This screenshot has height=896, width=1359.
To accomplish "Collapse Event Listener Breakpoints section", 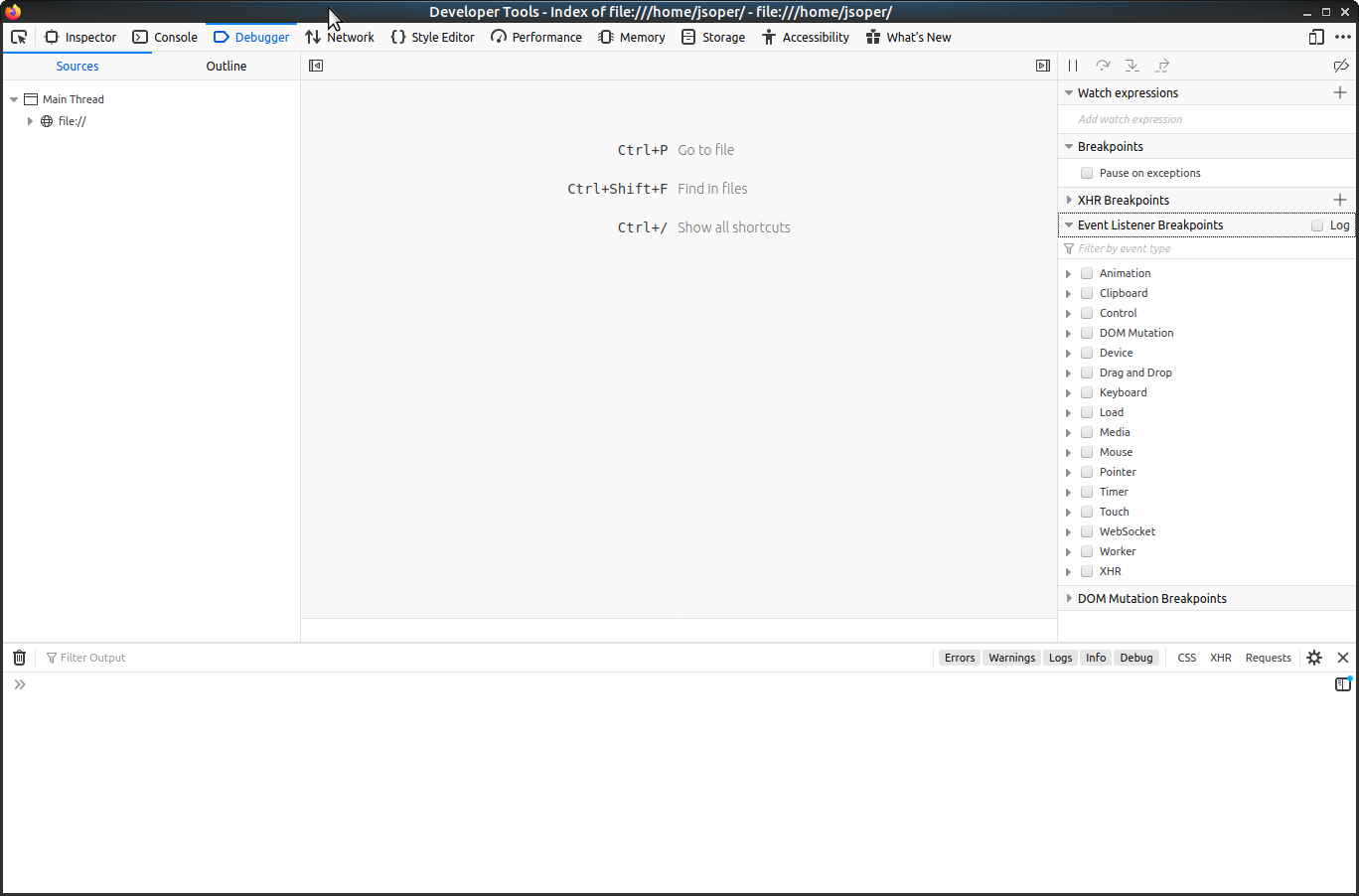I will (1069, 225).
